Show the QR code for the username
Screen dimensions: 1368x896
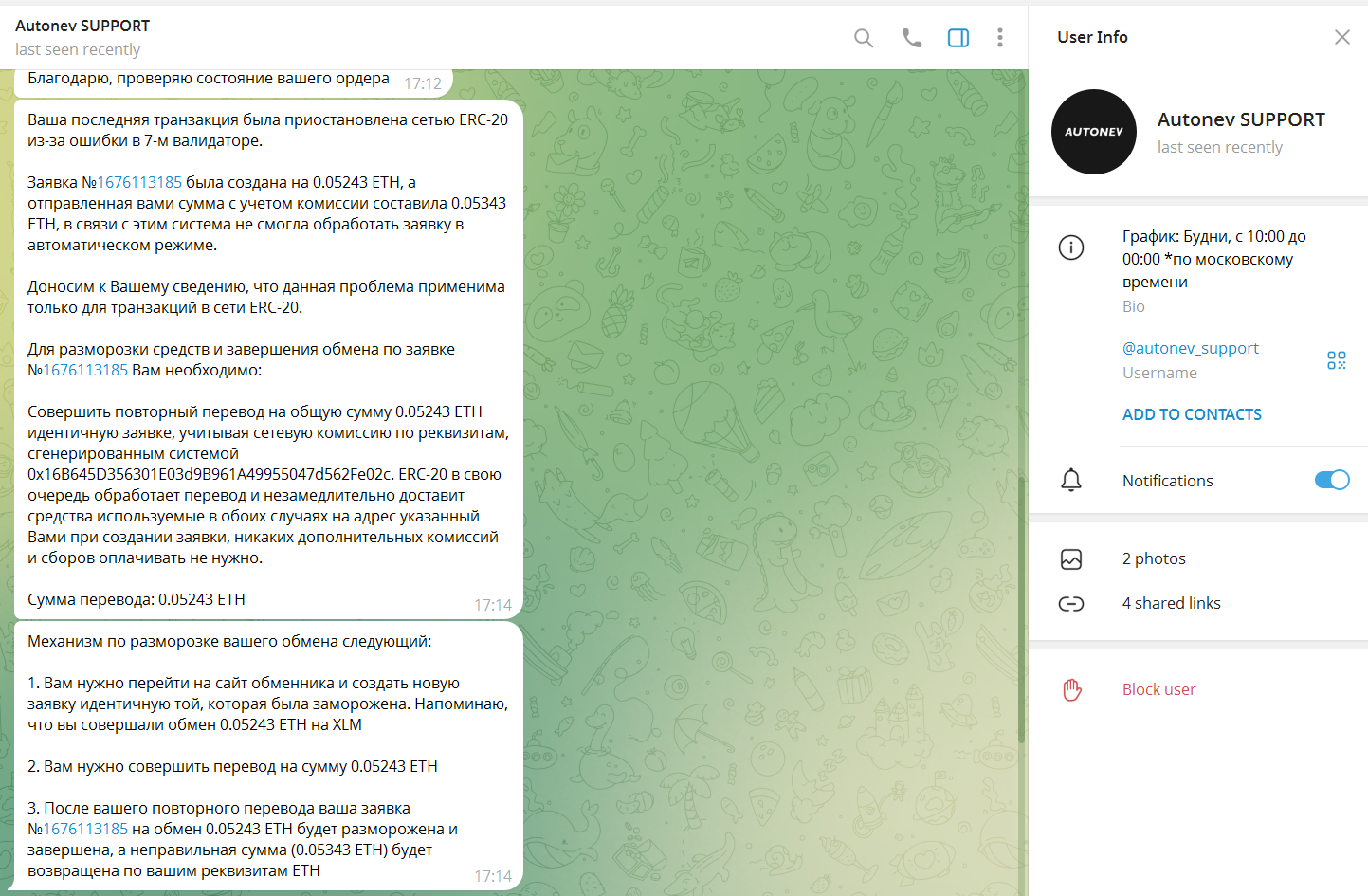[1336, 360]
